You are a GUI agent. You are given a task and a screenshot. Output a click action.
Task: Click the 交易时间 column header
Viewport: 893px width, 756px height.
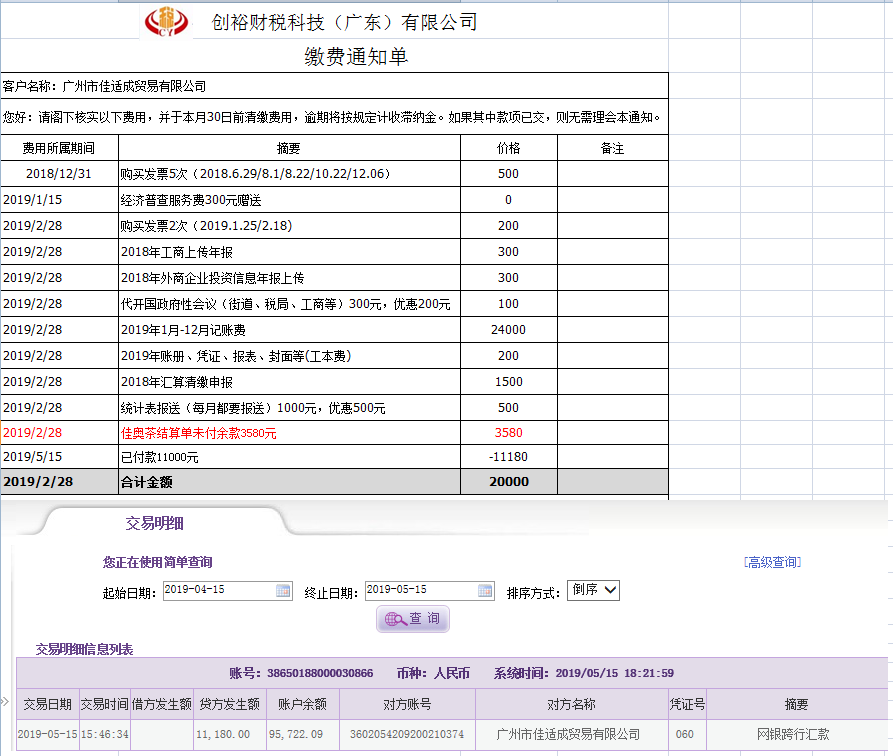coord(105,704)
